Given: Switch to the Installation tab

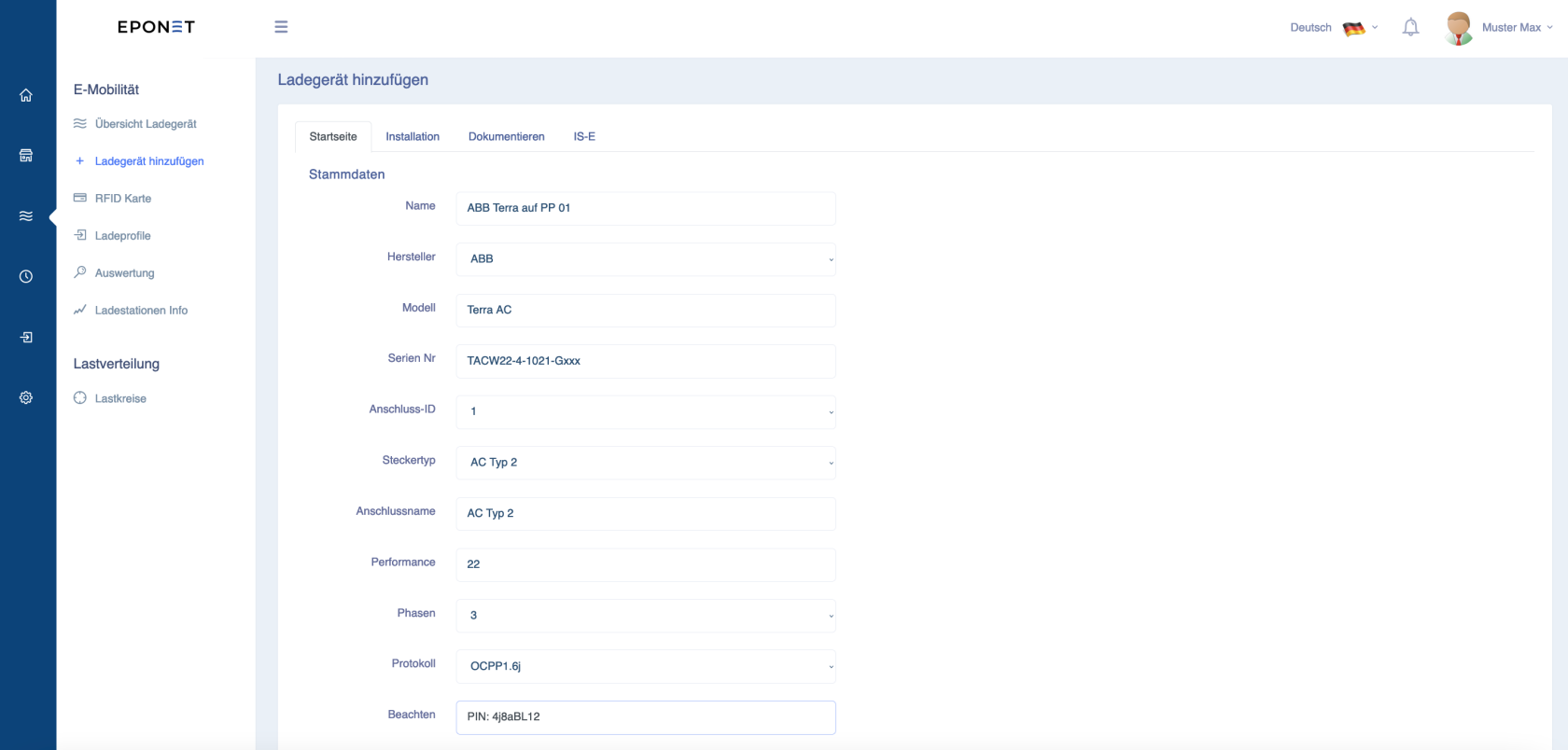Looking at the screenshot, I should click(413, 136).
